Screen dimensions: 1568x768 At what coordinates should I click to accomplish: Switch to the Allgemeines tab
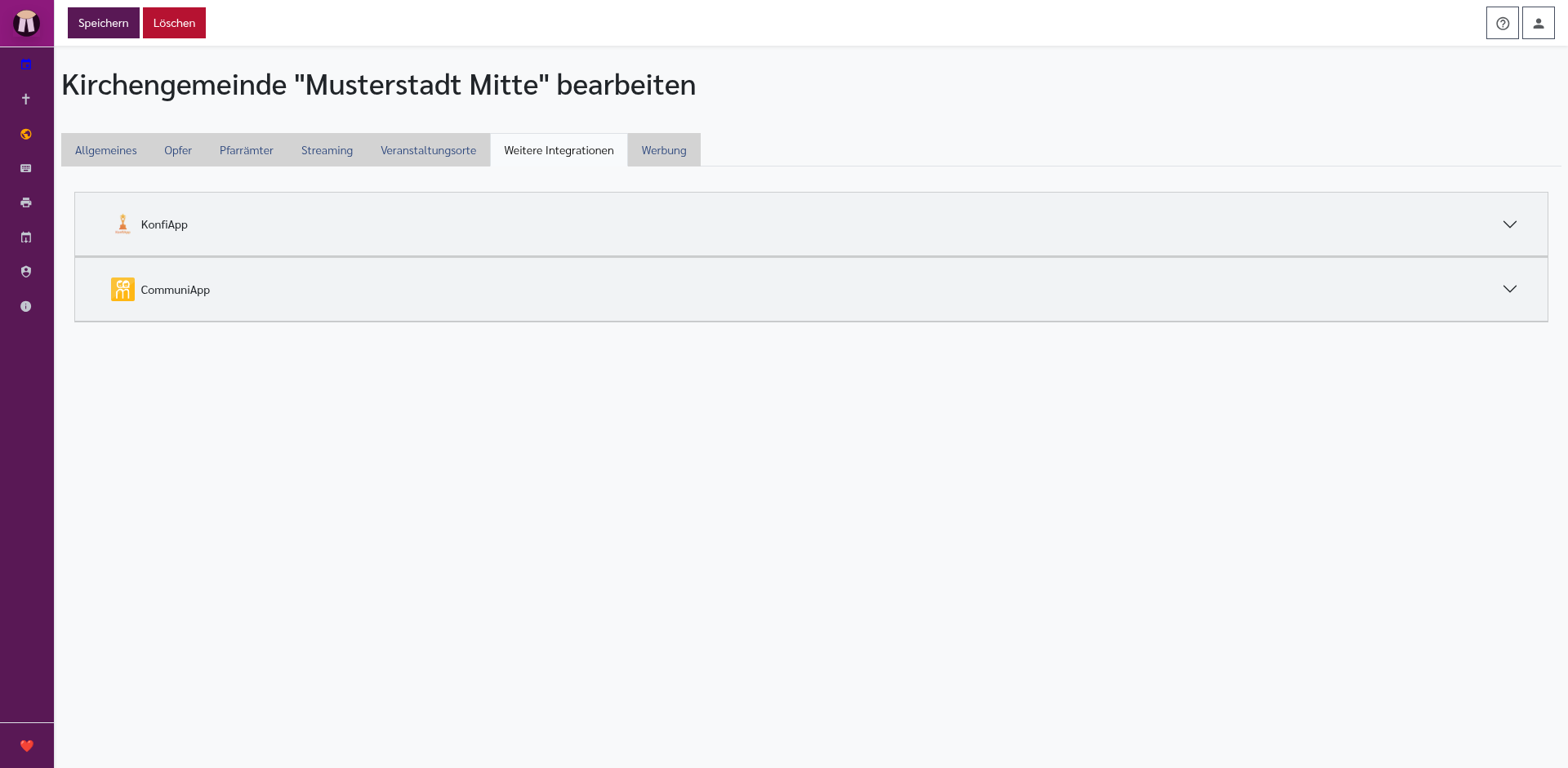pos(106,150)
